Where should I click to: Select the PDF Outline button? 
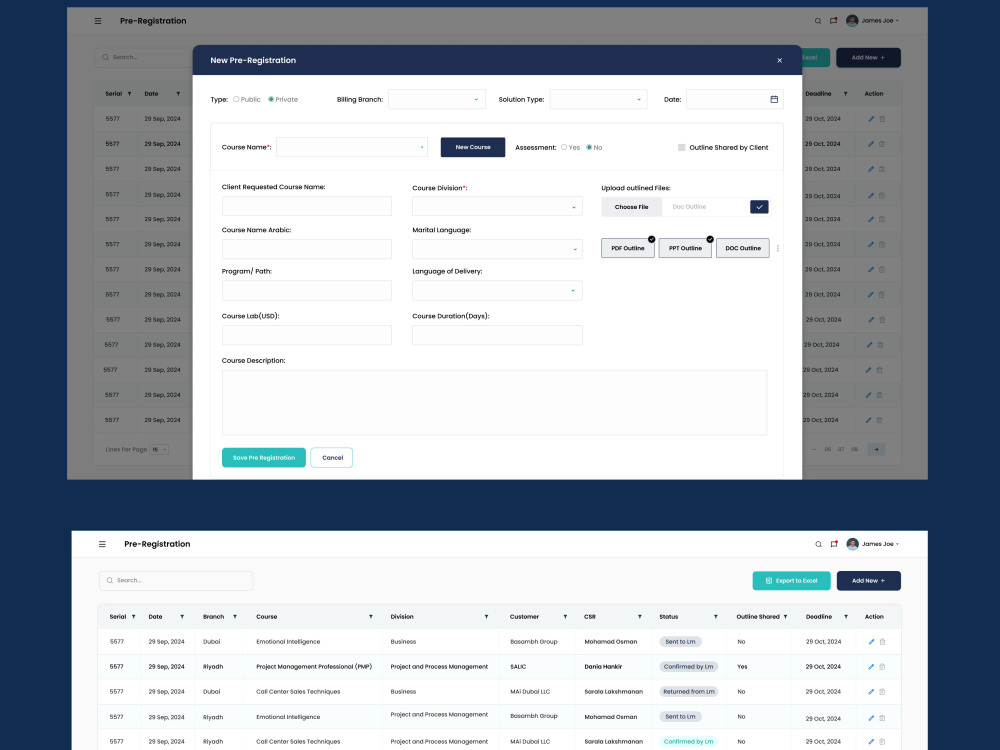pyautogui.click(x=628, y=248)
